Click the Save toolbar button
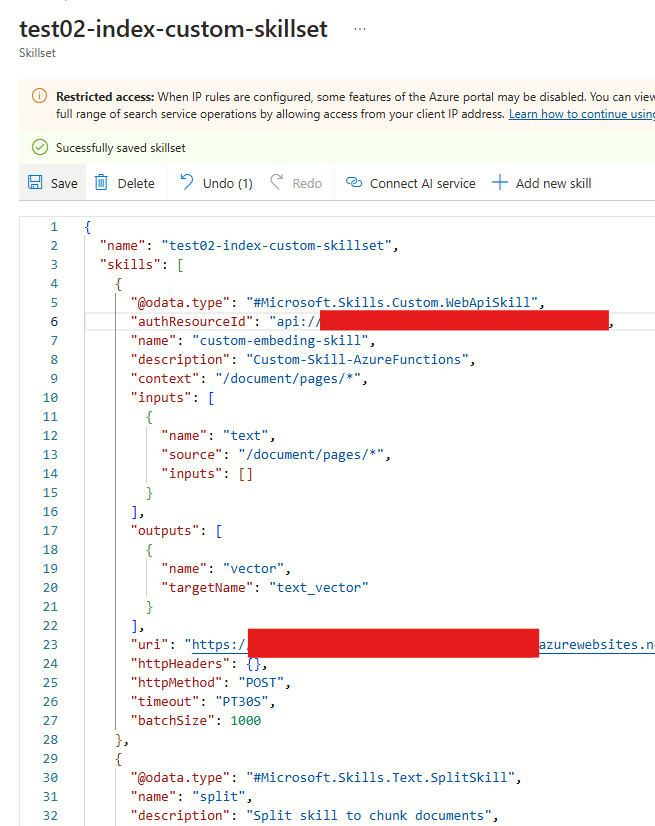Screen dimensions: 655x826 (51, 182)
